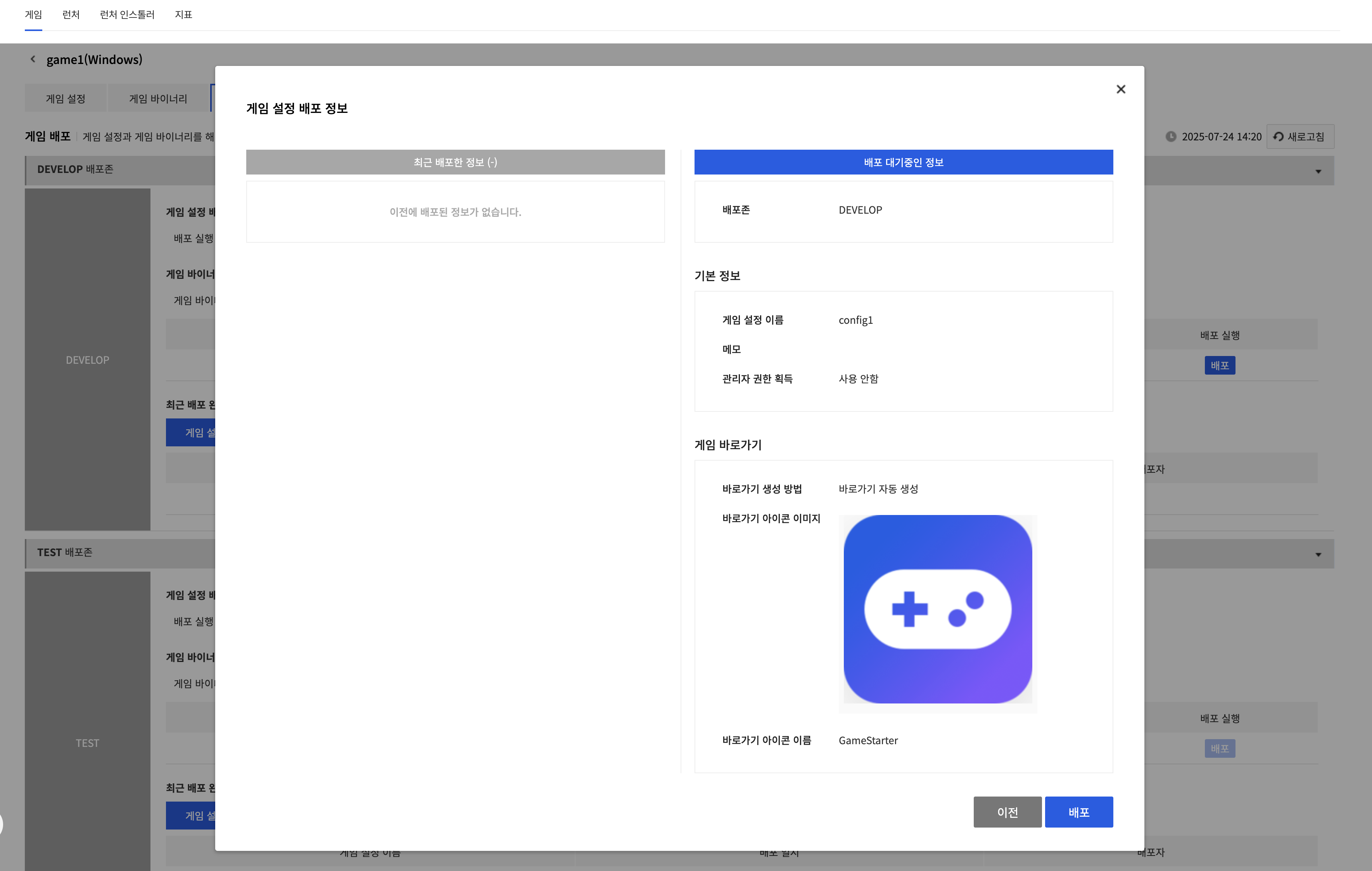Viewport: 1372px width, 871px height.
Task: Select the 배포 대기중인 정보 header
Action: click(903, 162)
